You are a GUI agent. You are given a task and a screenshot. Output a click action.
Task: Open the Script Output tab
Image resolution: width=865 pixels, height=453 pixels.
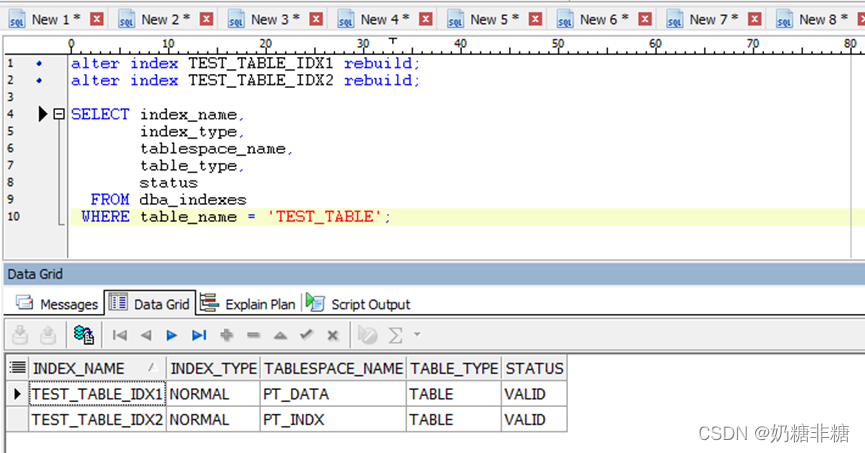coord(359,304)
